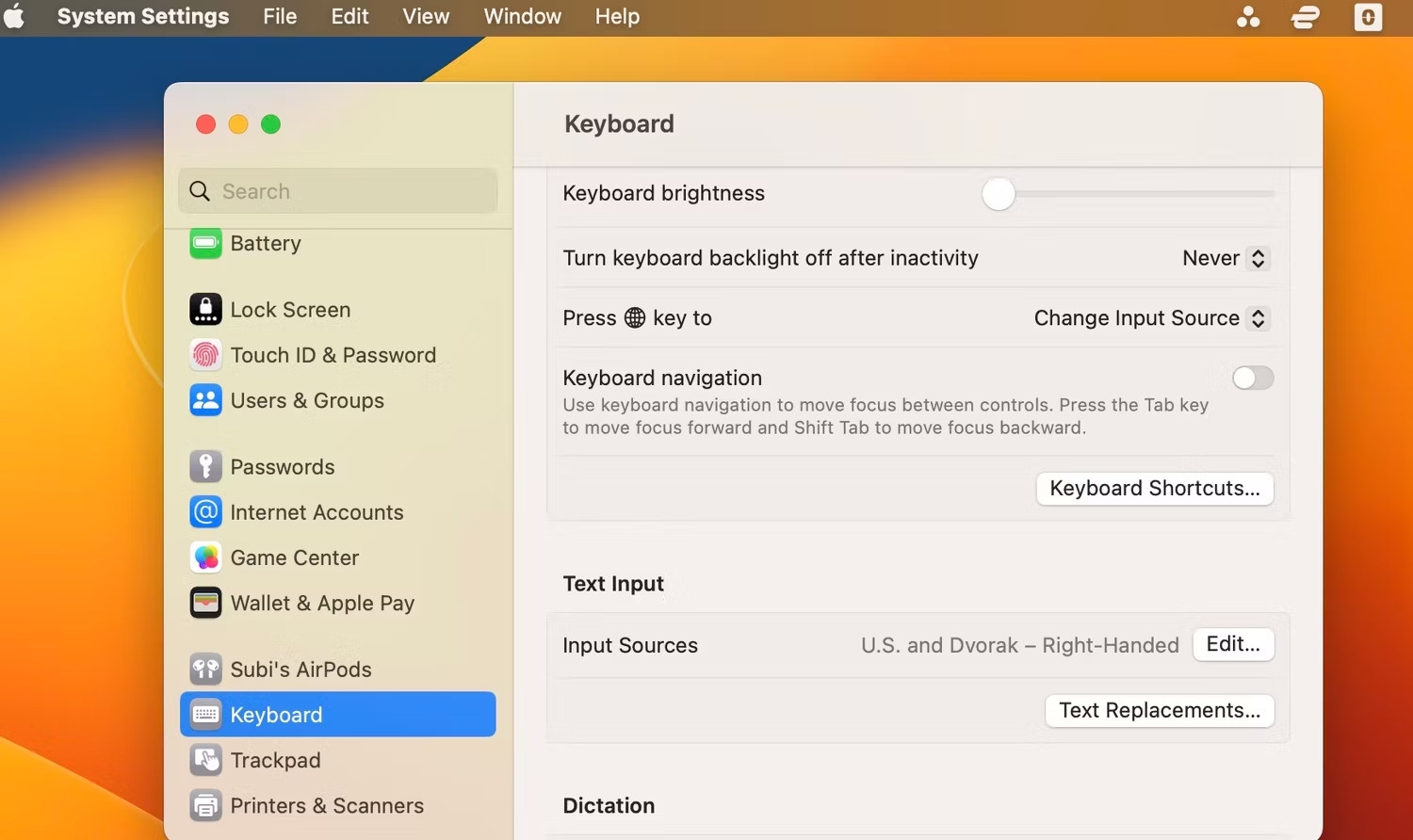
Task: Click the Apple logo in the menu bar
Action: click(14, 17)
